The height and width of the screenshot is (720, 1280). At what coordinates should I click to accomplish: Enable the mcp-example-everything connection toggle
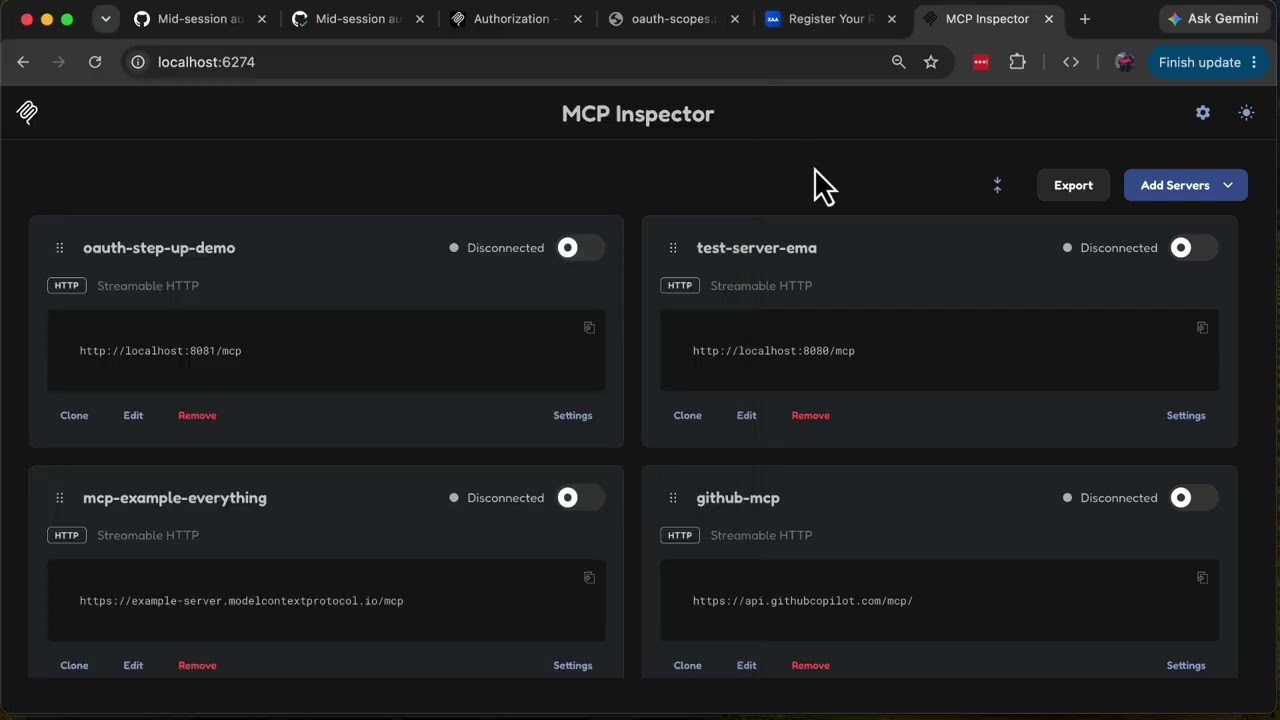point(580,498)
